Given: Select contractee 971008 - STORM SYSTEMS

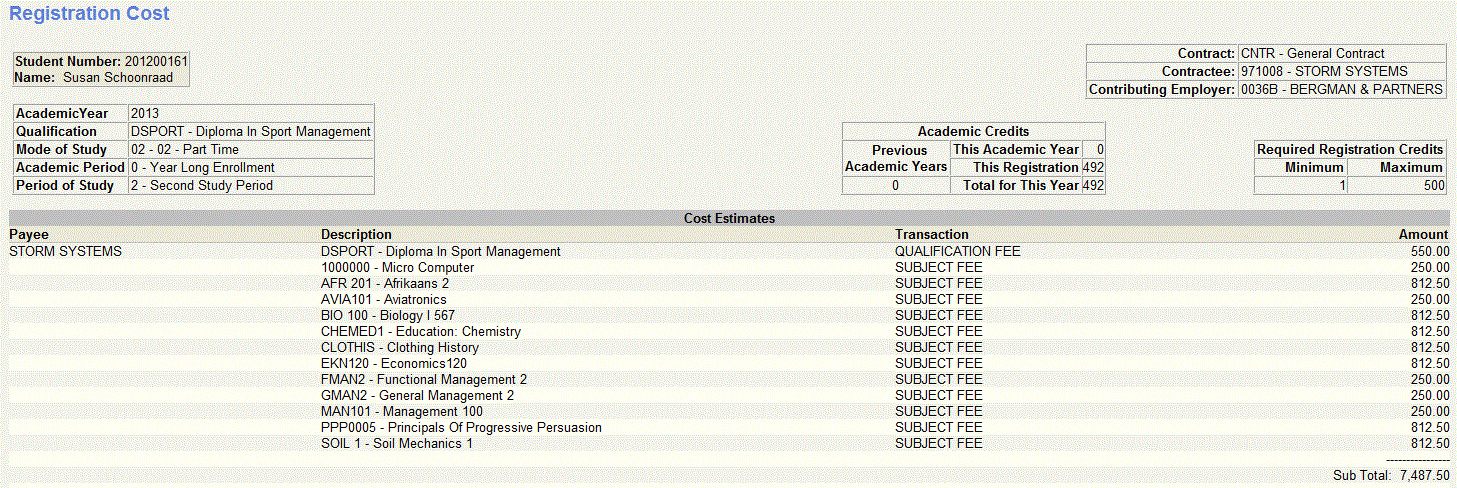Looking at the screenshot, I should (1323, 72).
